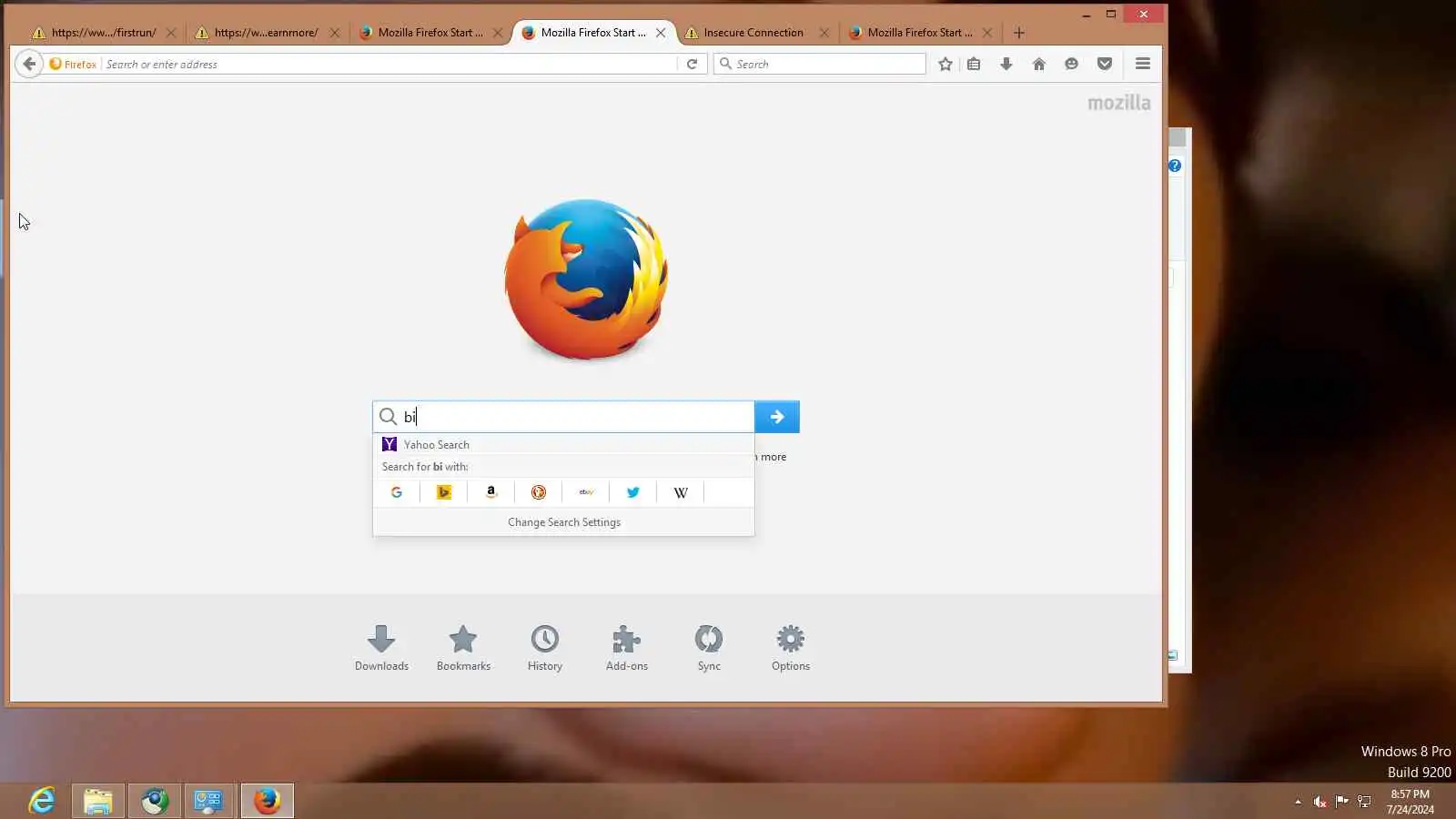Open Change Search Settings

(564, 522)
